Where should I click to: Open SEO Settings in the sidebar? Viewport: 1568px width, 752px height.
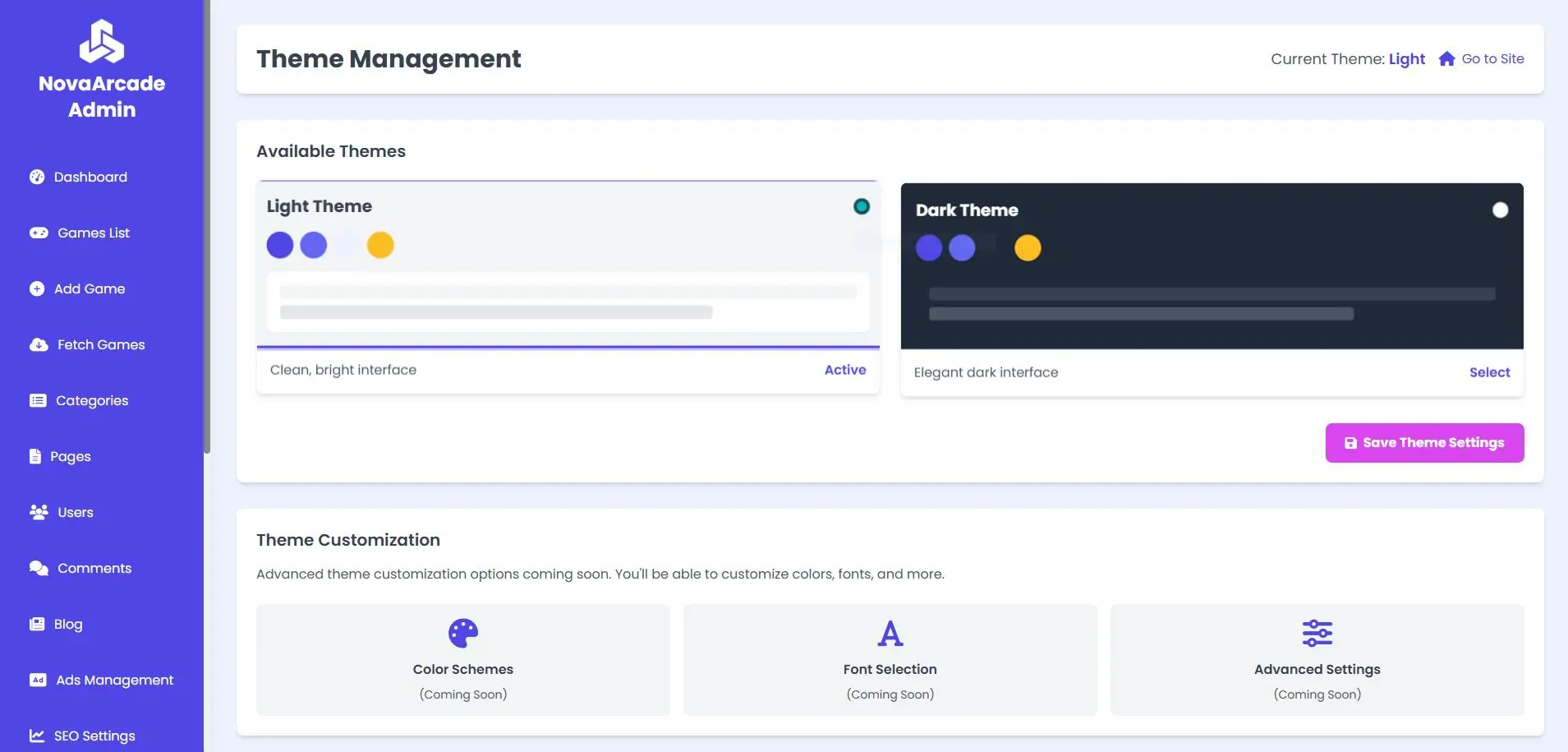[x=94, y=736]
